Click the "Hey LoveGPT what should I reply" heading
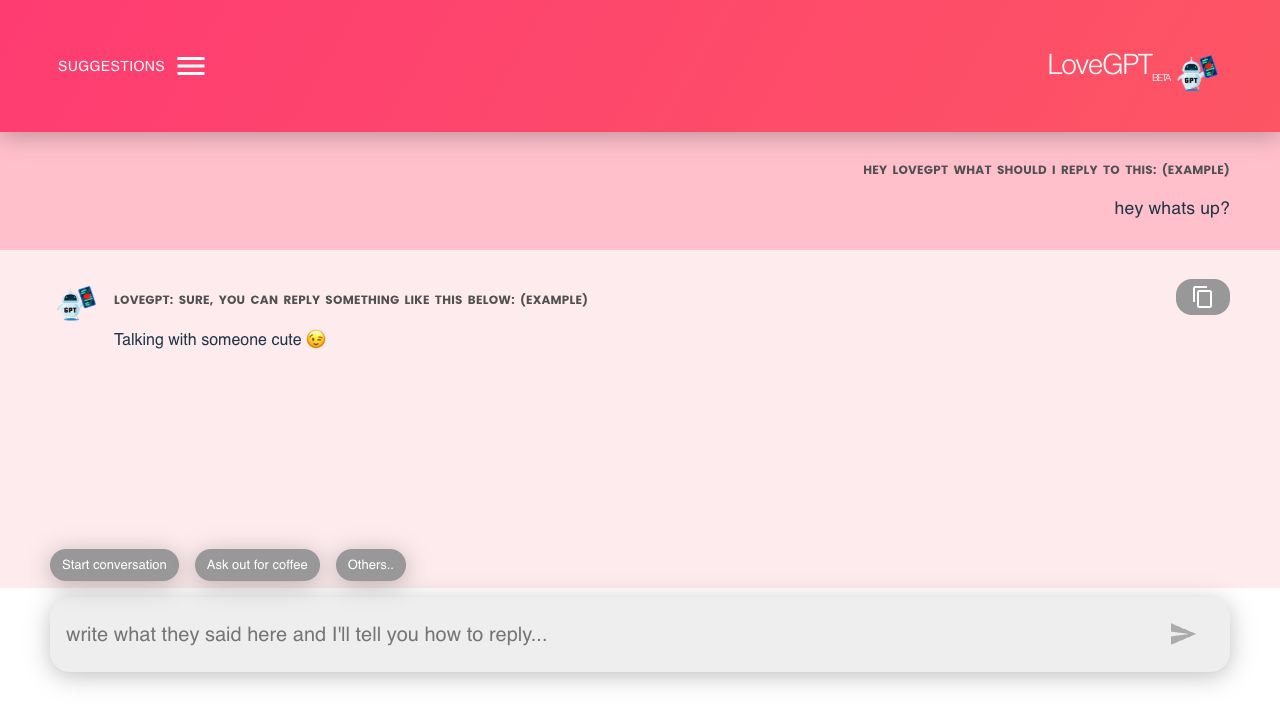Viewport: 1280px width, 720px height. (1045, 170)
